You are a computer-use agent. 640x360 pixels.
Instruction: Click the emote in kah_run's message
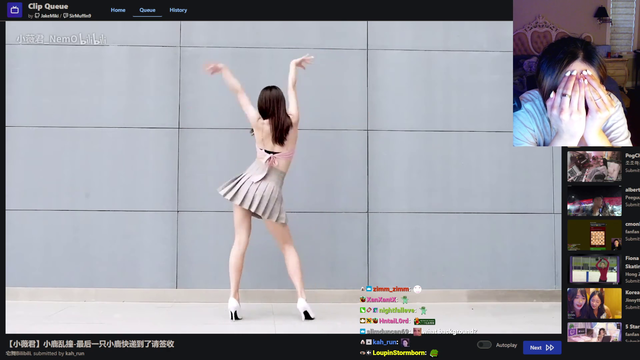[405, 342]
